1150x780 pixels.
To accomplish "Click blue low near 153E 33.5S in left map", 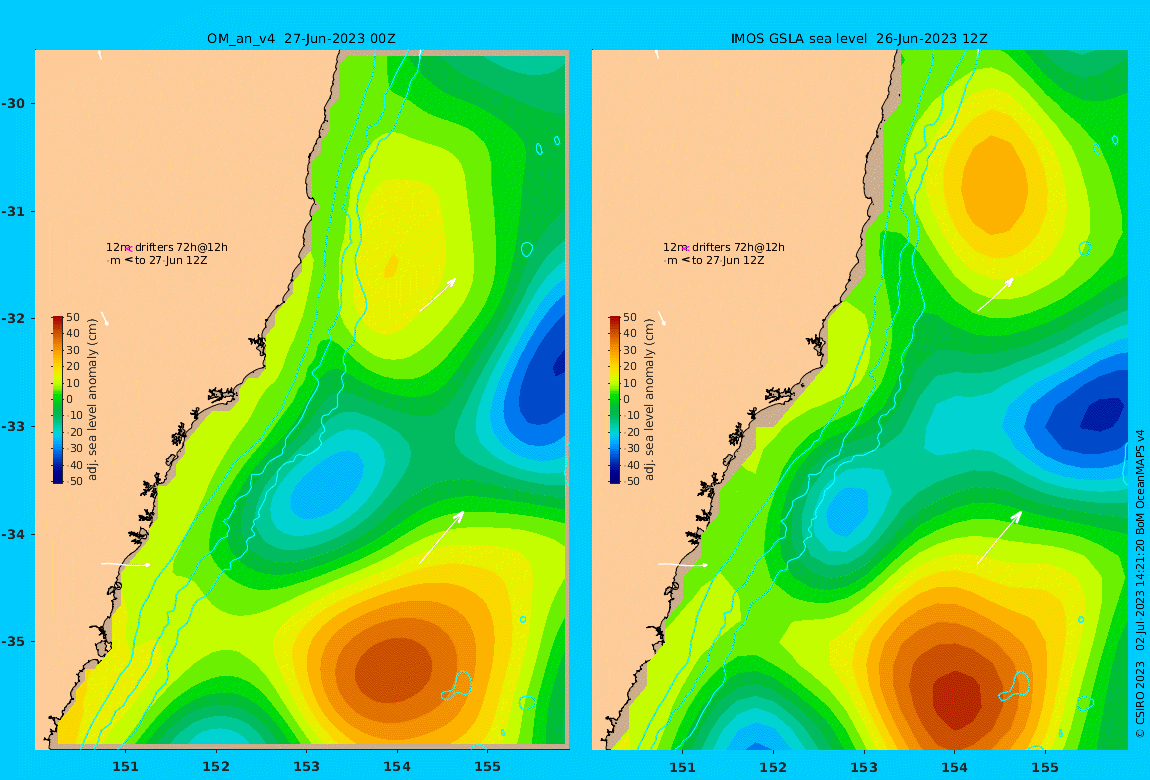I will click(x=327, y=483).
